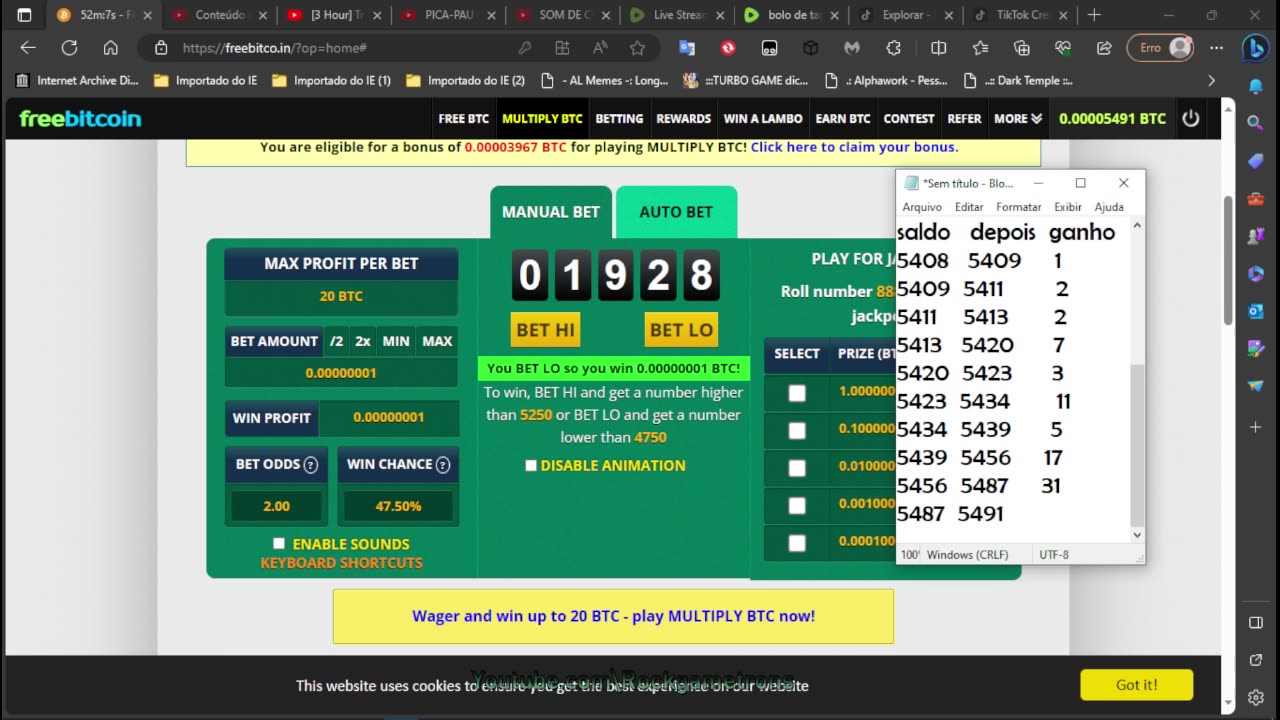
Task: Open the tab actions menu icon
Action: (x=25, y=15)
